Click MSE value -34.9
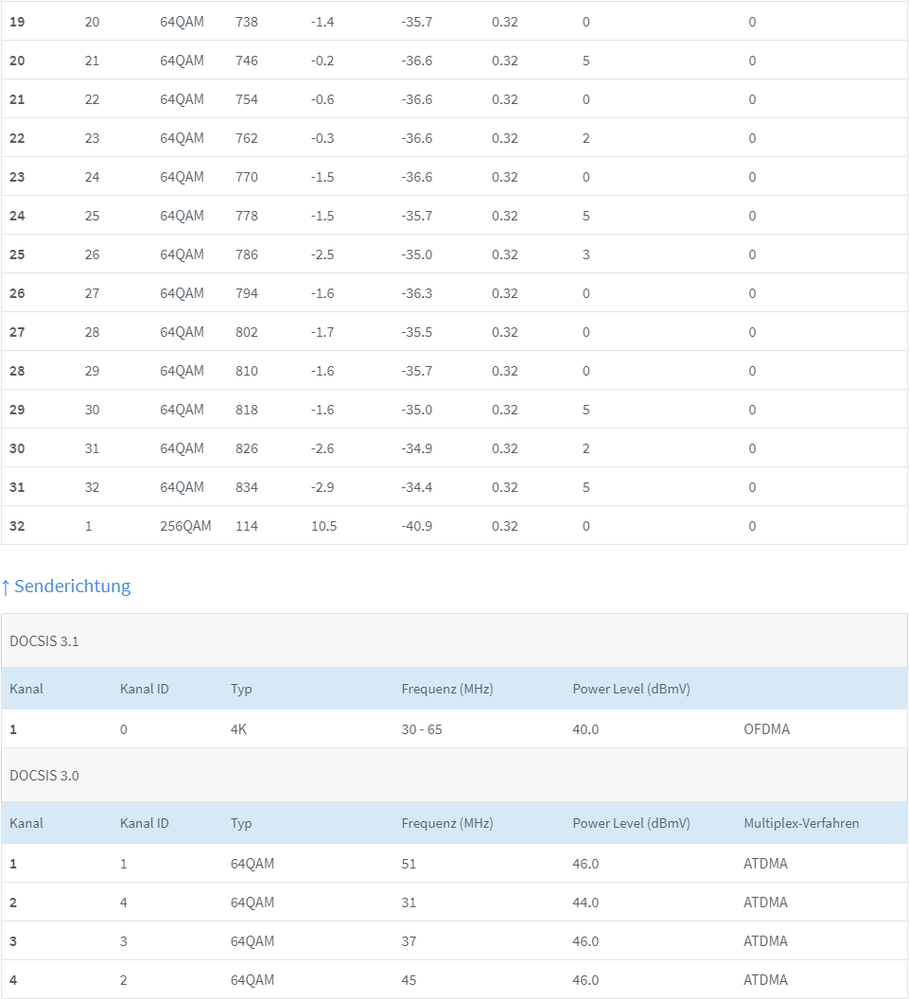This screenshot has width=909, height=999. point(417,449)
